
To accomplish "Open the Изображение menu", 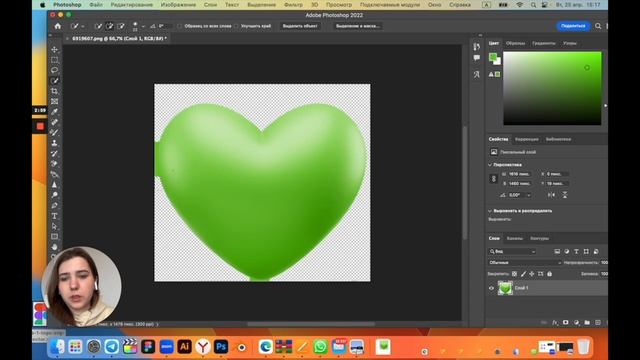I will point(178,5).
